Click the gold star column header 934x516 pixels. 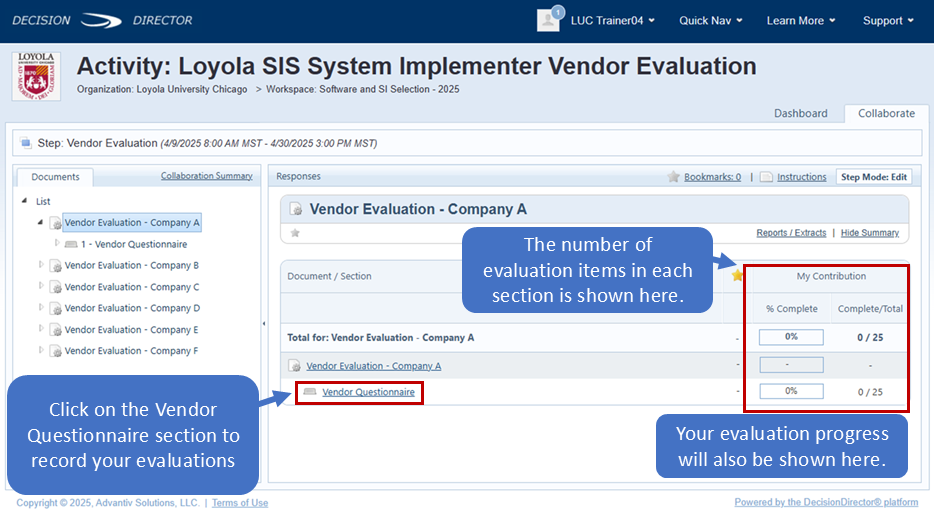pyautogui.click(x=737, y=275)
